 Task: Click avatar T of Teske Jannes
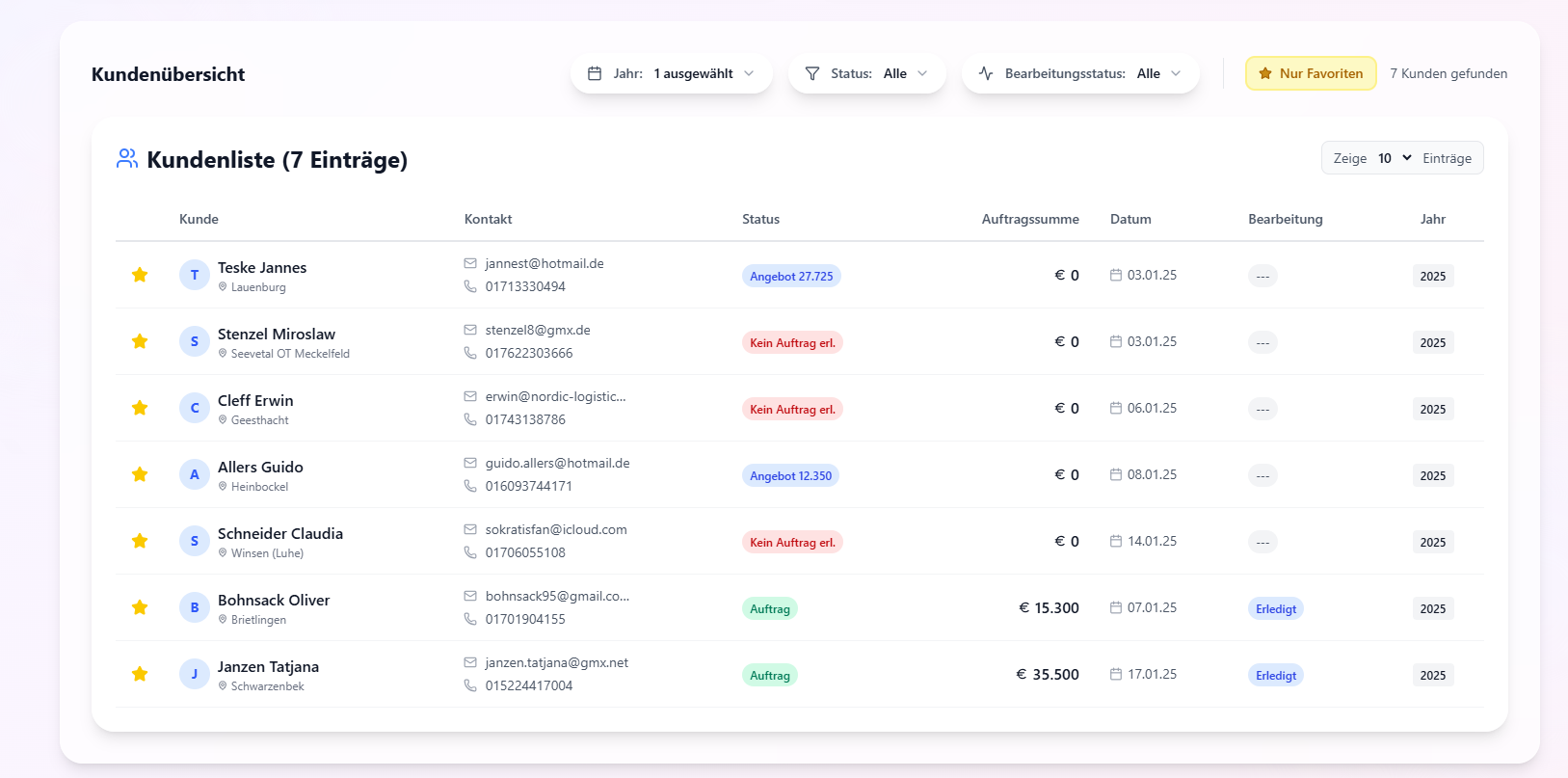point(195,275)
